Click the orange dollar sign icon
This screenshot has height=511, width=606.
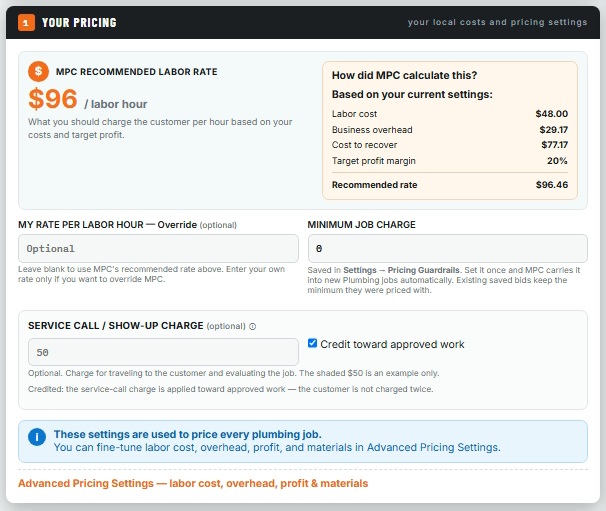pos(38,72)
